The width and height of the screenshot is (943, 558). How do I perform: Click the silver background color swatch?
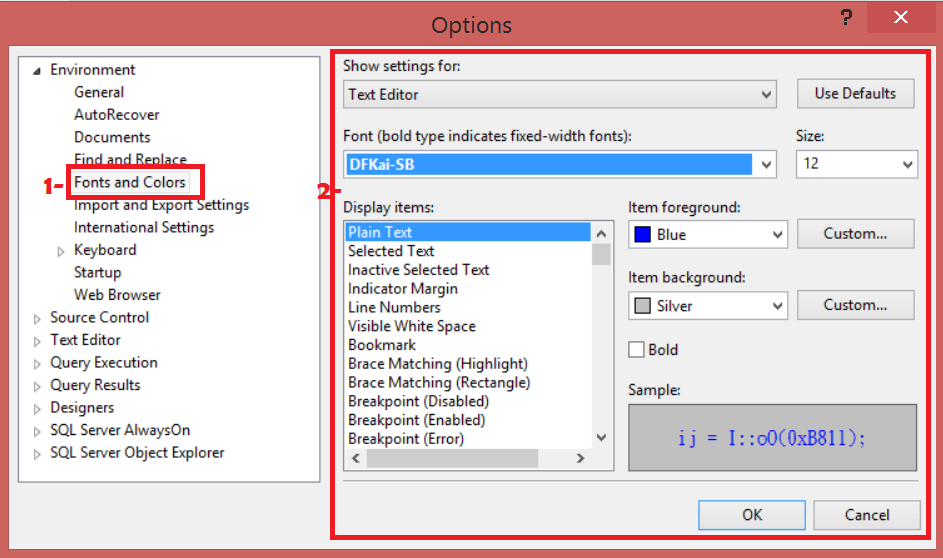click(642, 306)
